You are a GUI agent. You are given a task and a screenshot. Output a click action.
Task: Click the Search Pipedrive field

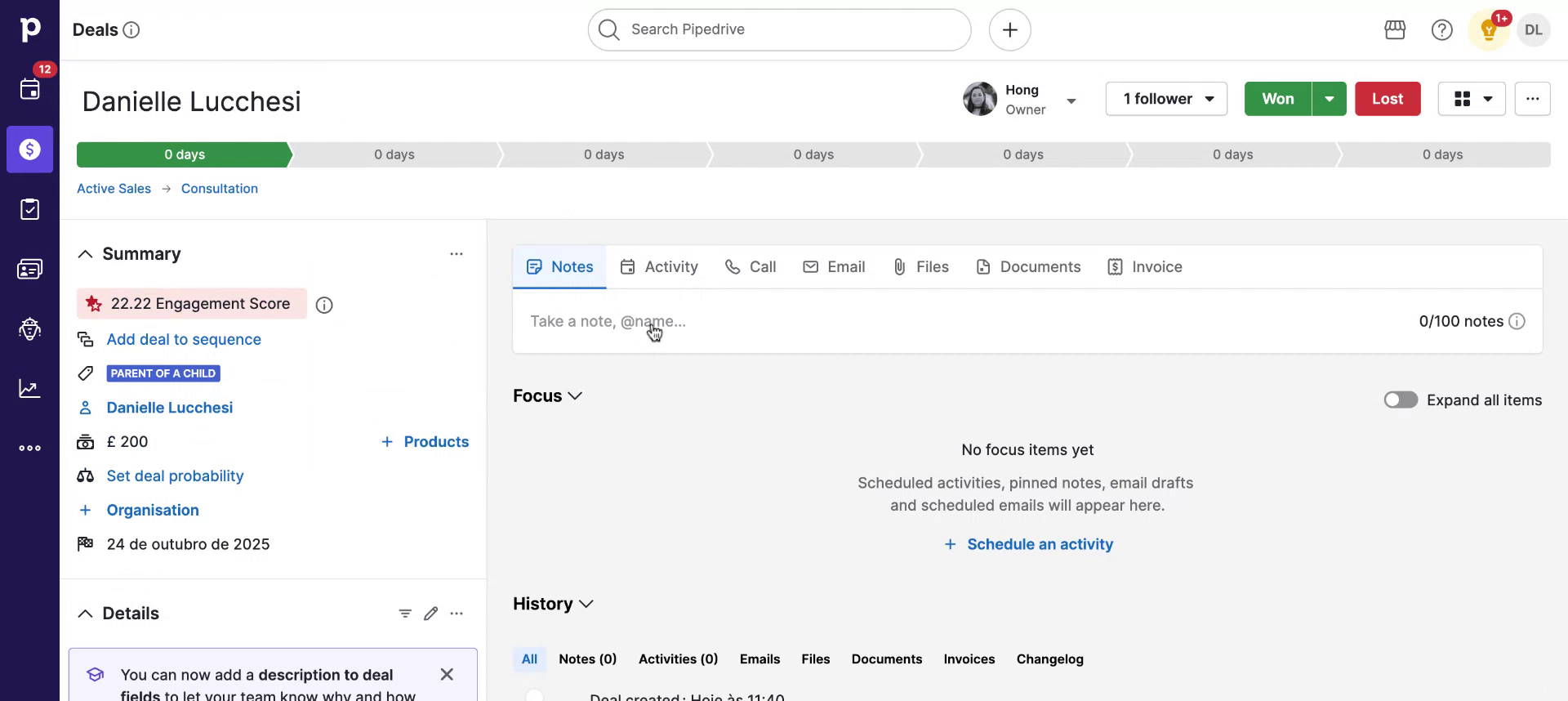pos(779,29)
